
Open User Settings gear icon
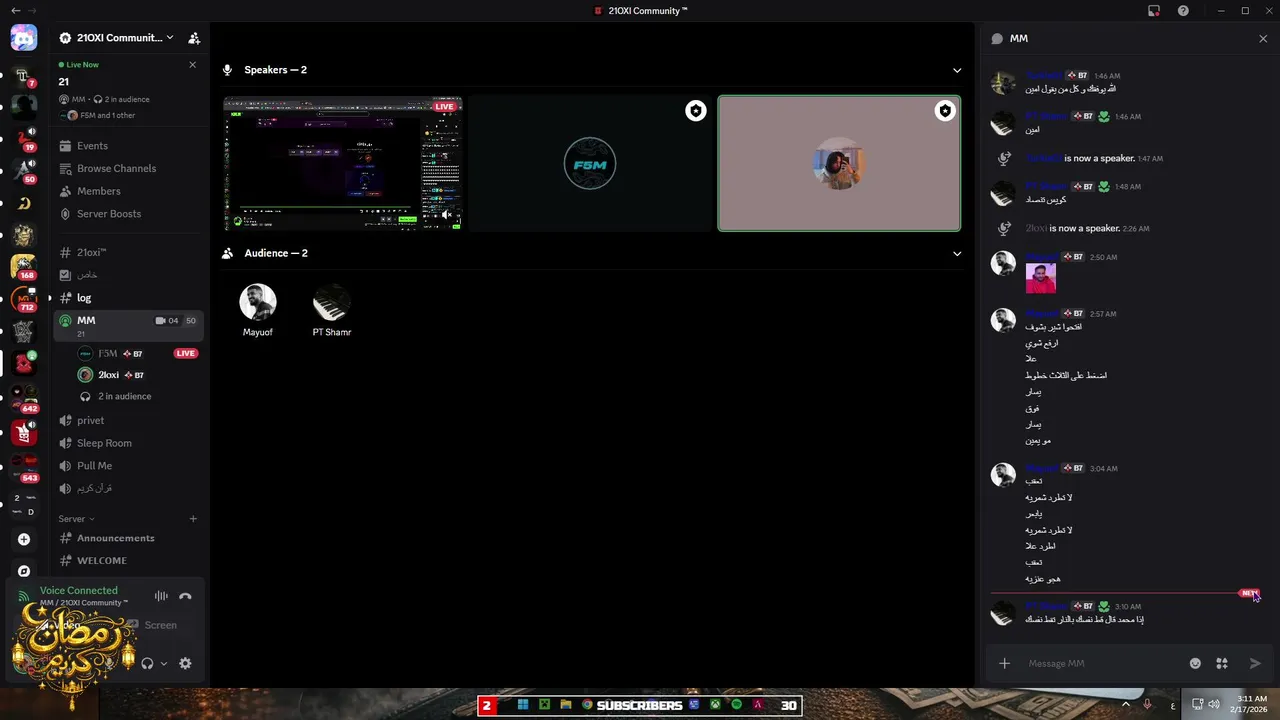tap(185, 663)
